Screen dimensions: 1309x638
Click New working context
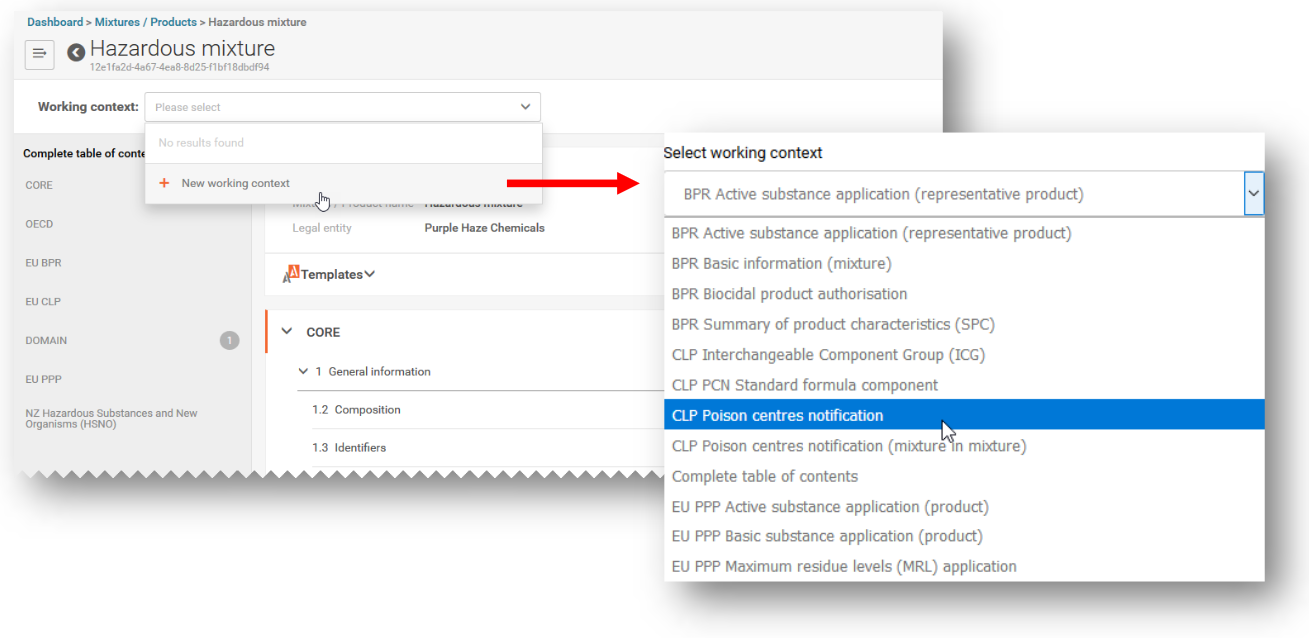tap(235, 183)
